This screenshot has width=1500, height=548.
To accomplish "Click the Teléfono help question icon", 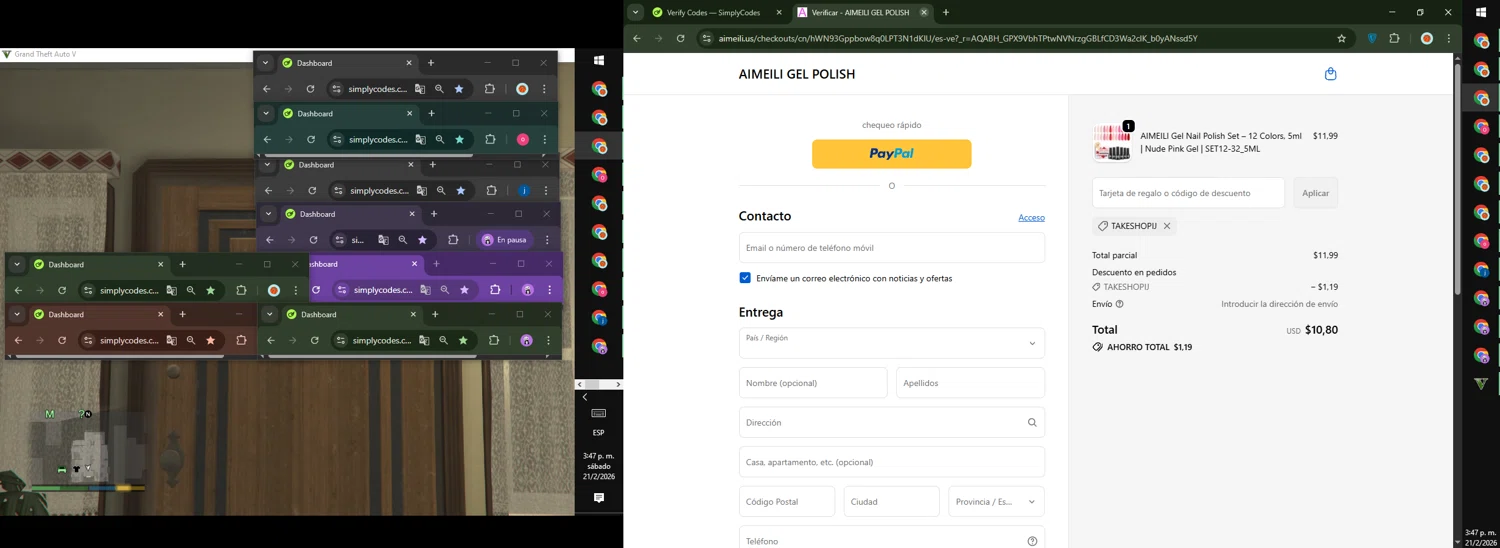I will 1032,541.
